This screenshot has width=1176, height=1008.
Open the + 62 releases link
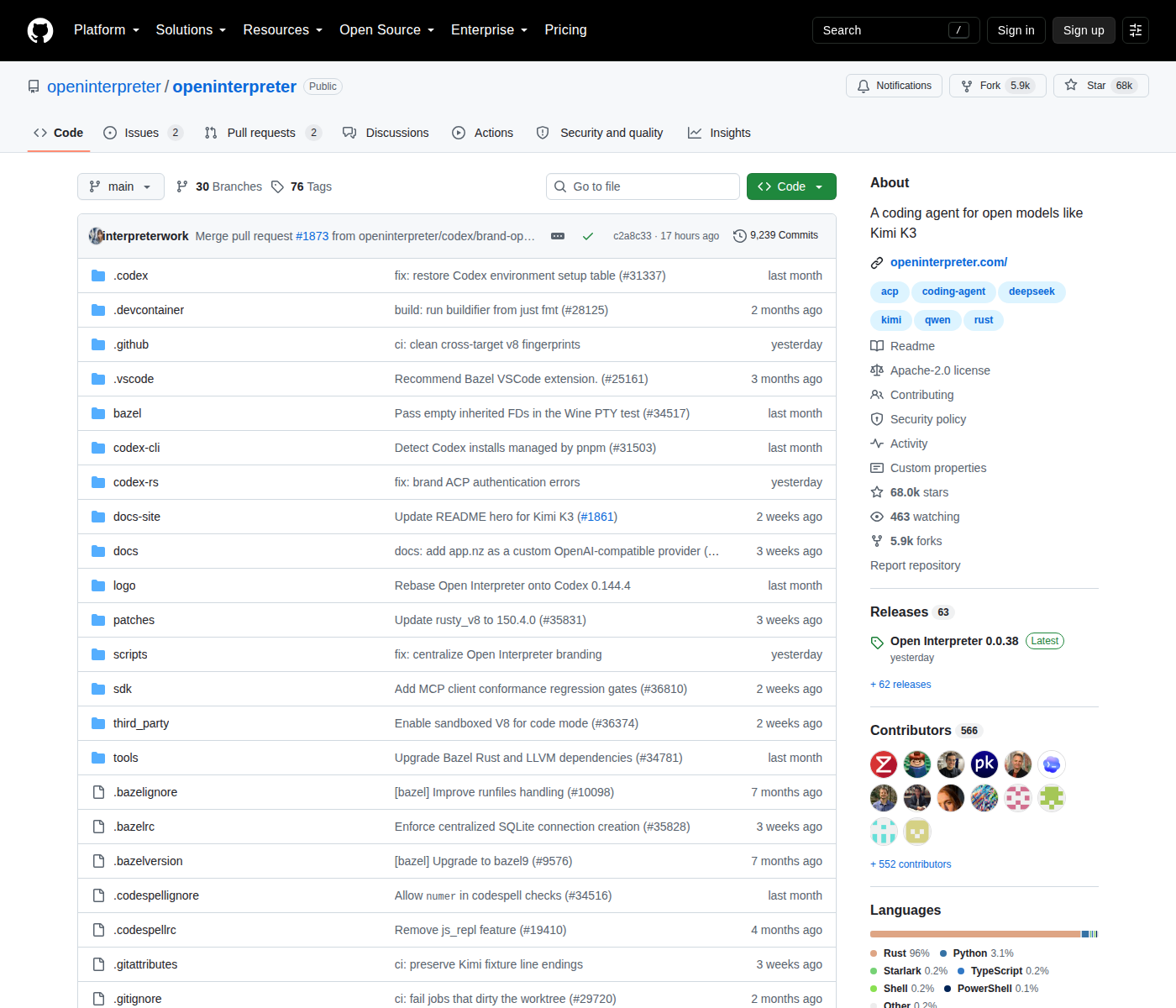[x=900, y=685]
